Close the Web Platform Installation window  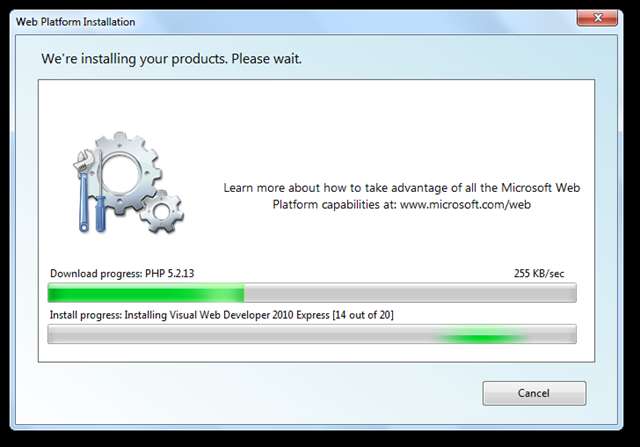pyautogui.click(x=597, y=18)
